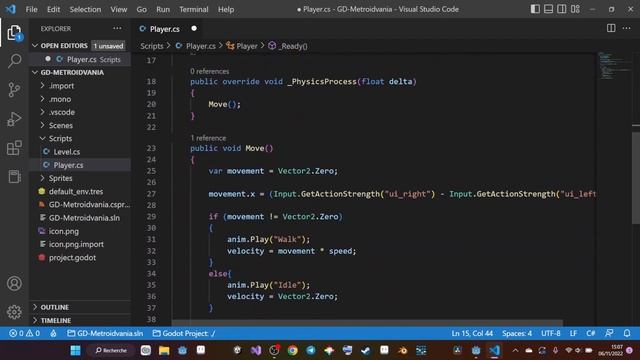Open the Accounts icon in activity bar
Image resolution: width=640 pixels, height=360 pixels.
pyautogui.click(x=14, y=283)
